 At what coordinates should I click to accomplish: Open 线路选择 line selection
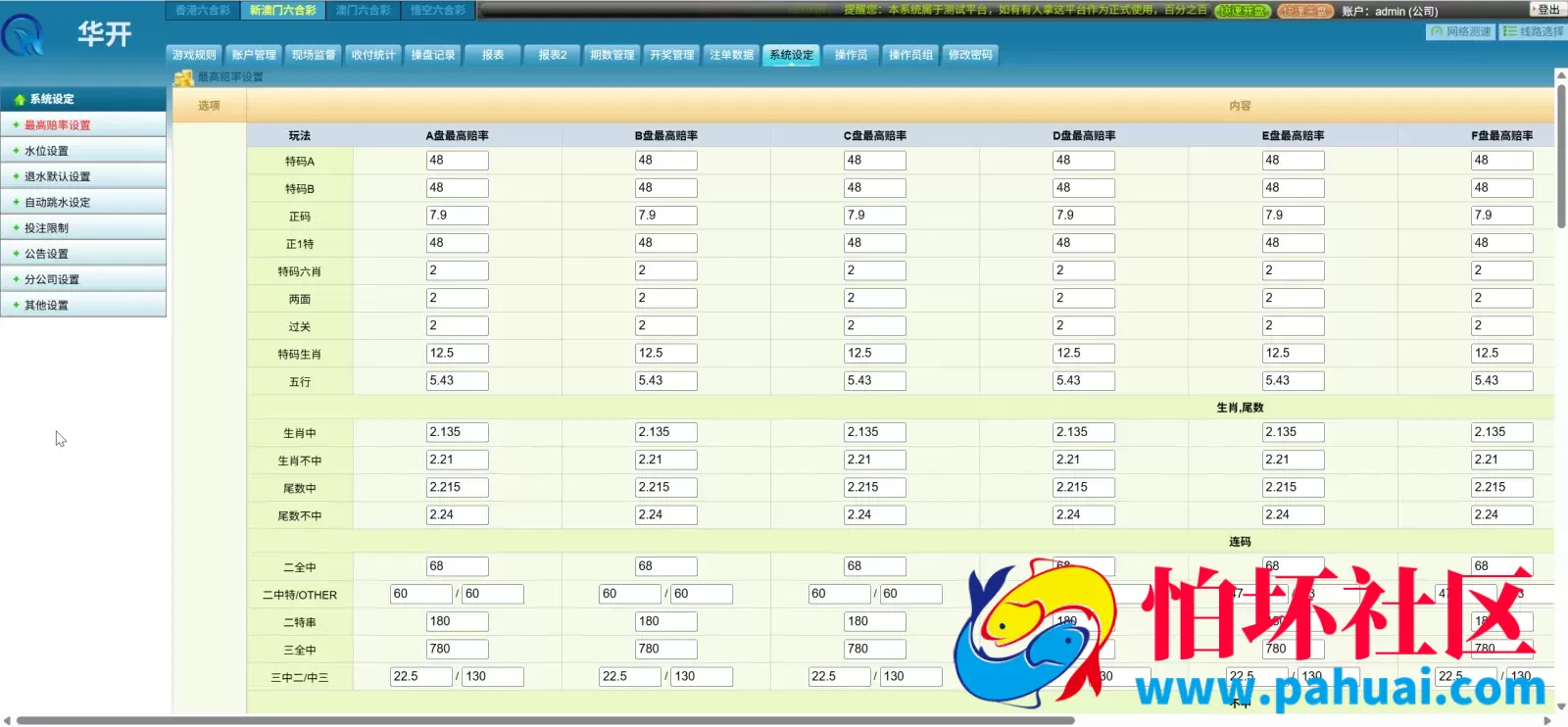point(1533,32)
